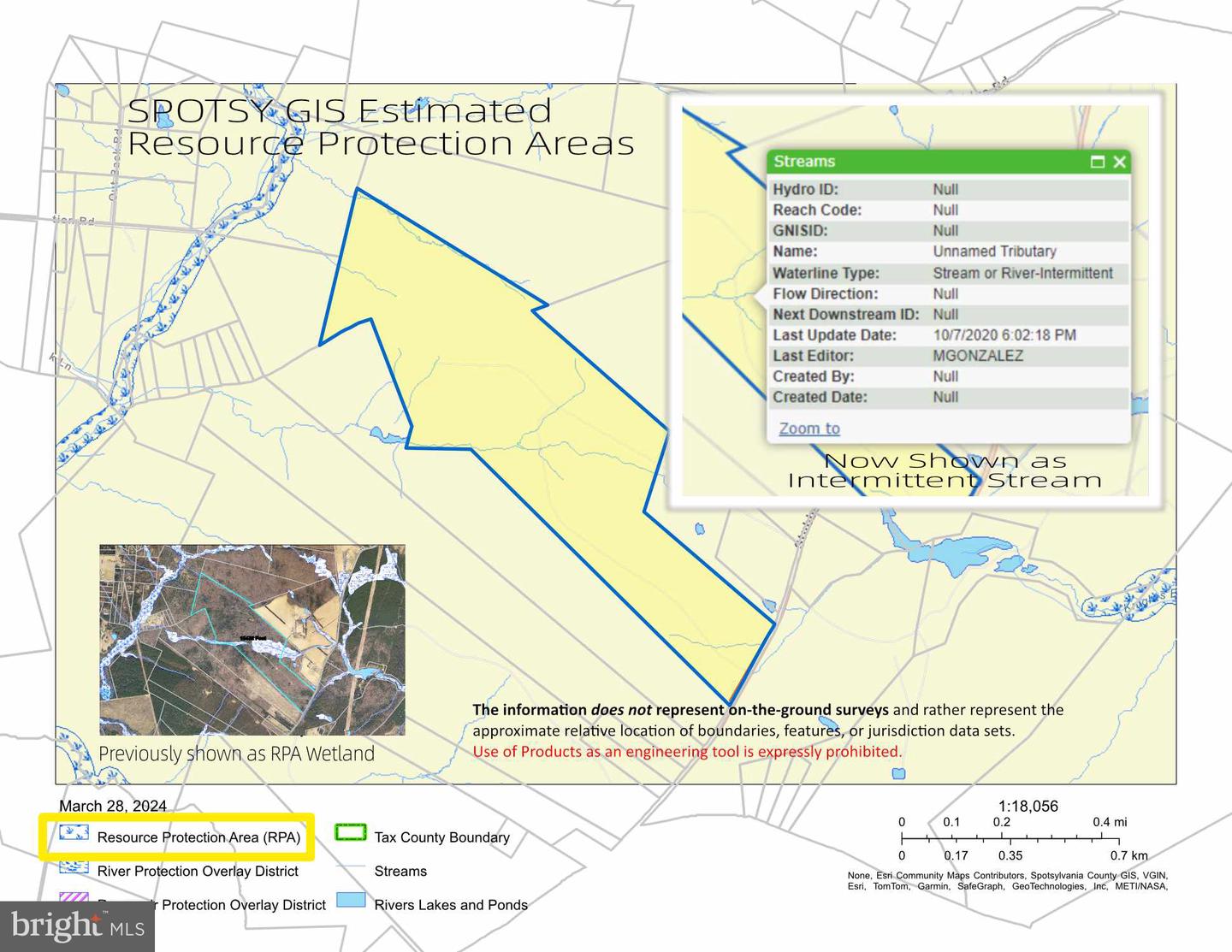This screenshot has height=952, width=1232.
Task: Select the 'Resource Protection Area (RPA)' label
Action: (x=199, y=837)
